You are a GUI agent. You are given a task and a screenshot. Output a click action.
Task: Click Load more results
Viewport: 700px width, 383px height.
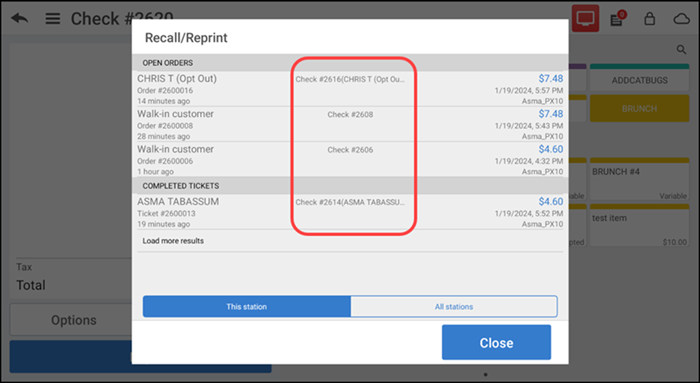tap(173, 241)
